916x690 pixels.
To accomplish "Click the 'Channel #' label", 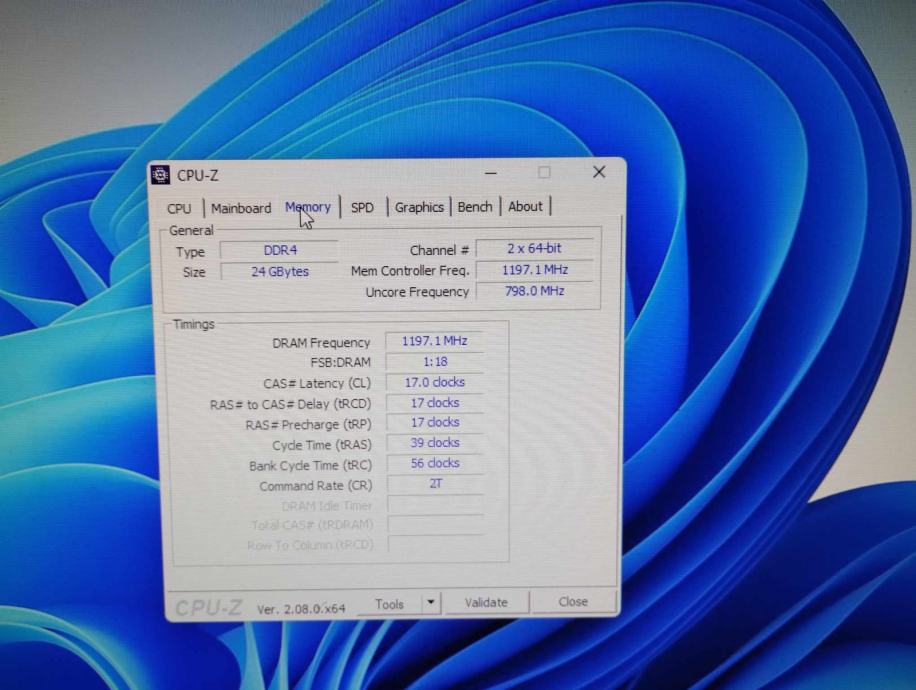I will pos(439,251).
